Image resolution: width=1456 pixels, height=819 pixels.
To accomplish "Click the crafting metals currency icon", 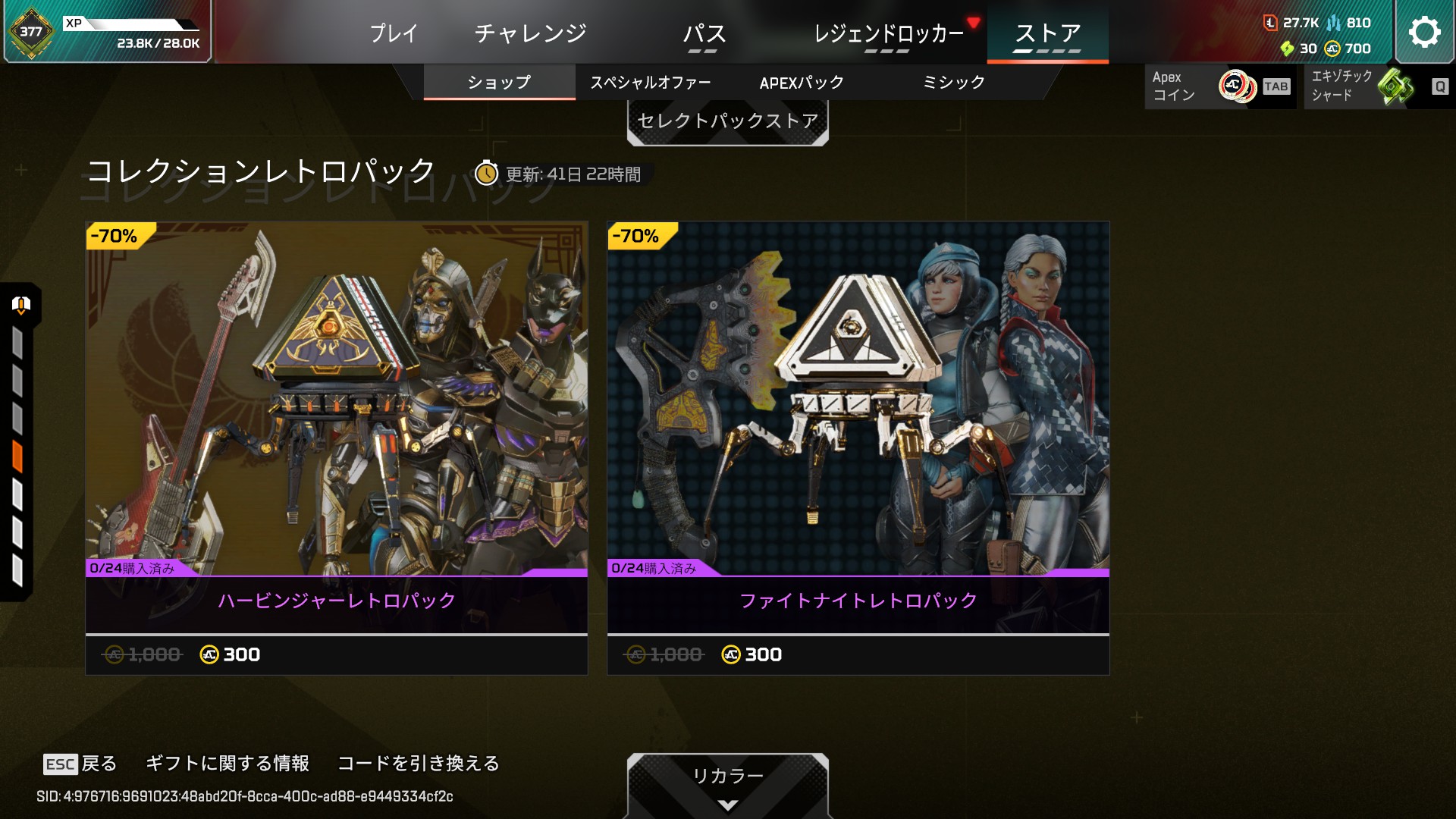I will click(x=1334, y=23).
